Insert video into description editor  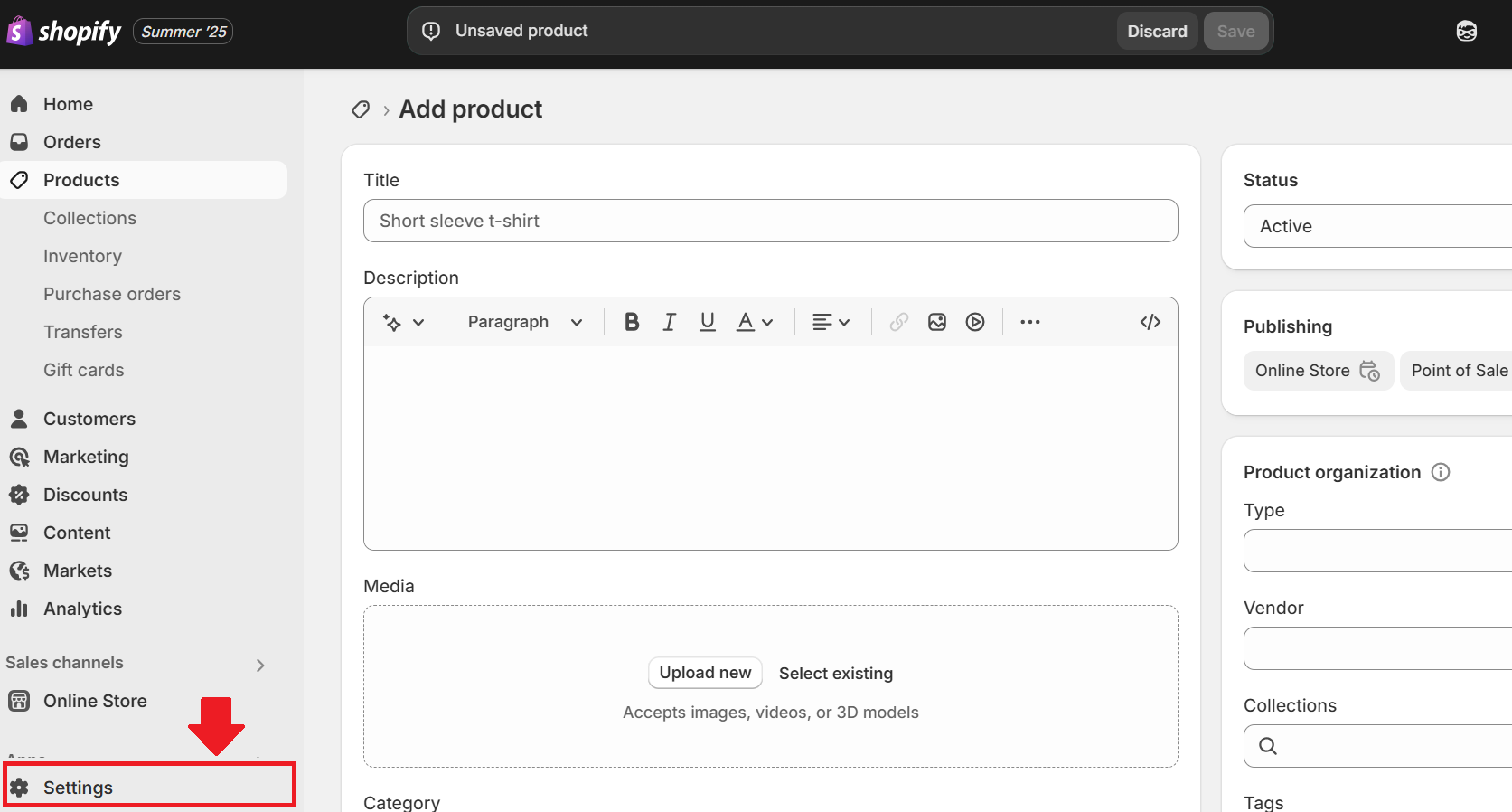(x=974, y=322)
